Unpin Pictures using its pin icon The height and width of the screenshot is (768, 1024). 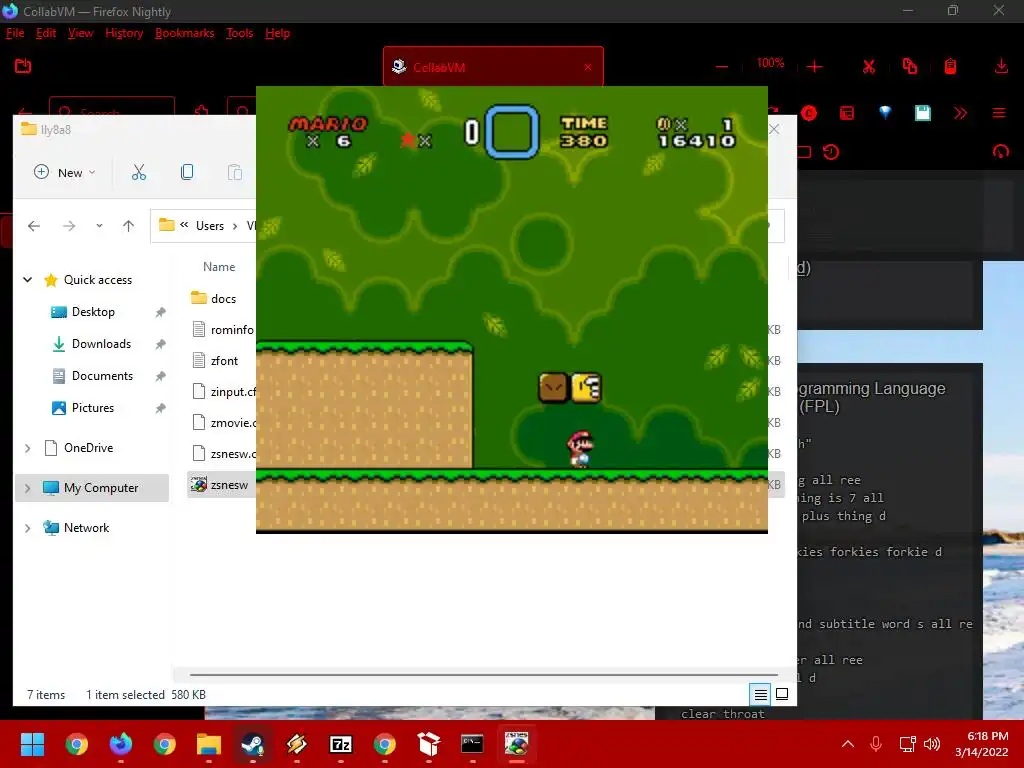[161, 408]
